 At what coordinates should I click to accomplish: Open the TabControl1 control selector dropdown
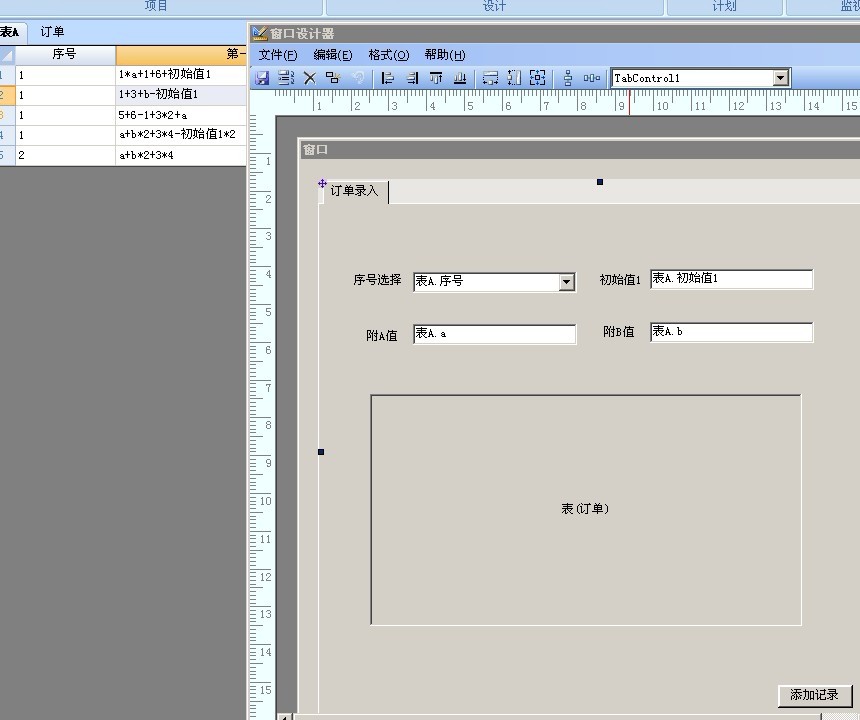[x=780, y=78]
